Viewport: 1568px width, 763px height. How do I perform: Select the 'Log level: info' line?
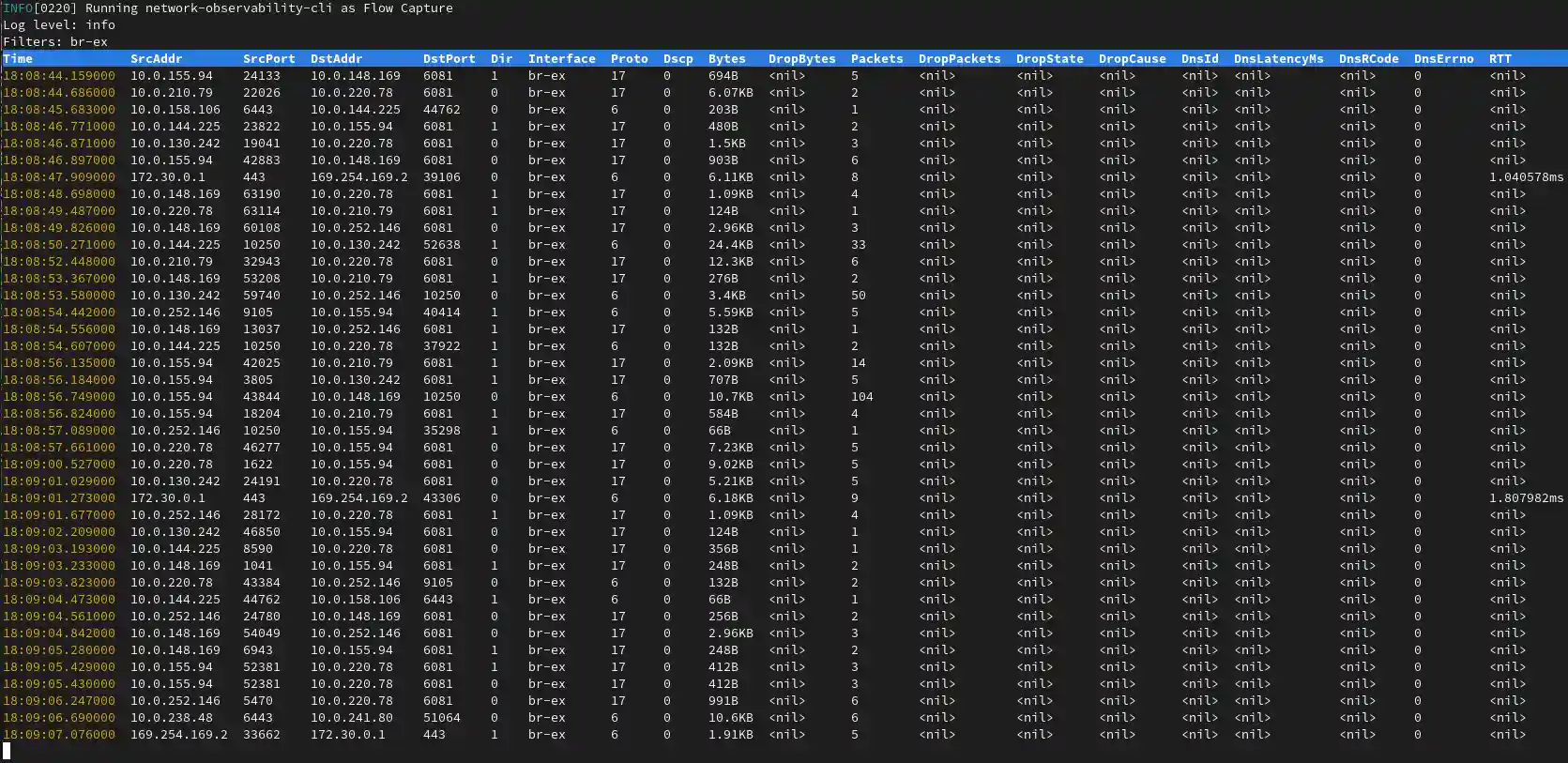click(x=59, y=24)
